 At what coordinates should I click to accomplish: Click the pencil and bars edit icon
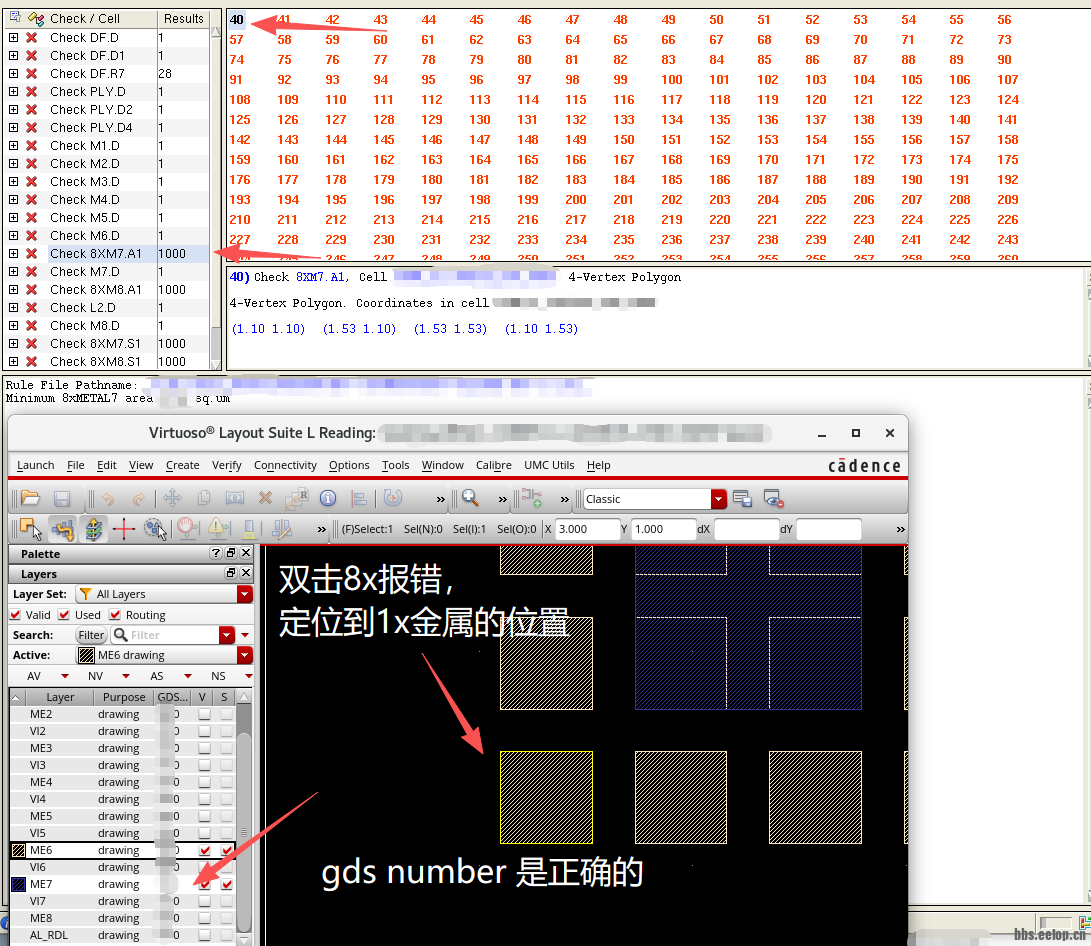(282, 529)
